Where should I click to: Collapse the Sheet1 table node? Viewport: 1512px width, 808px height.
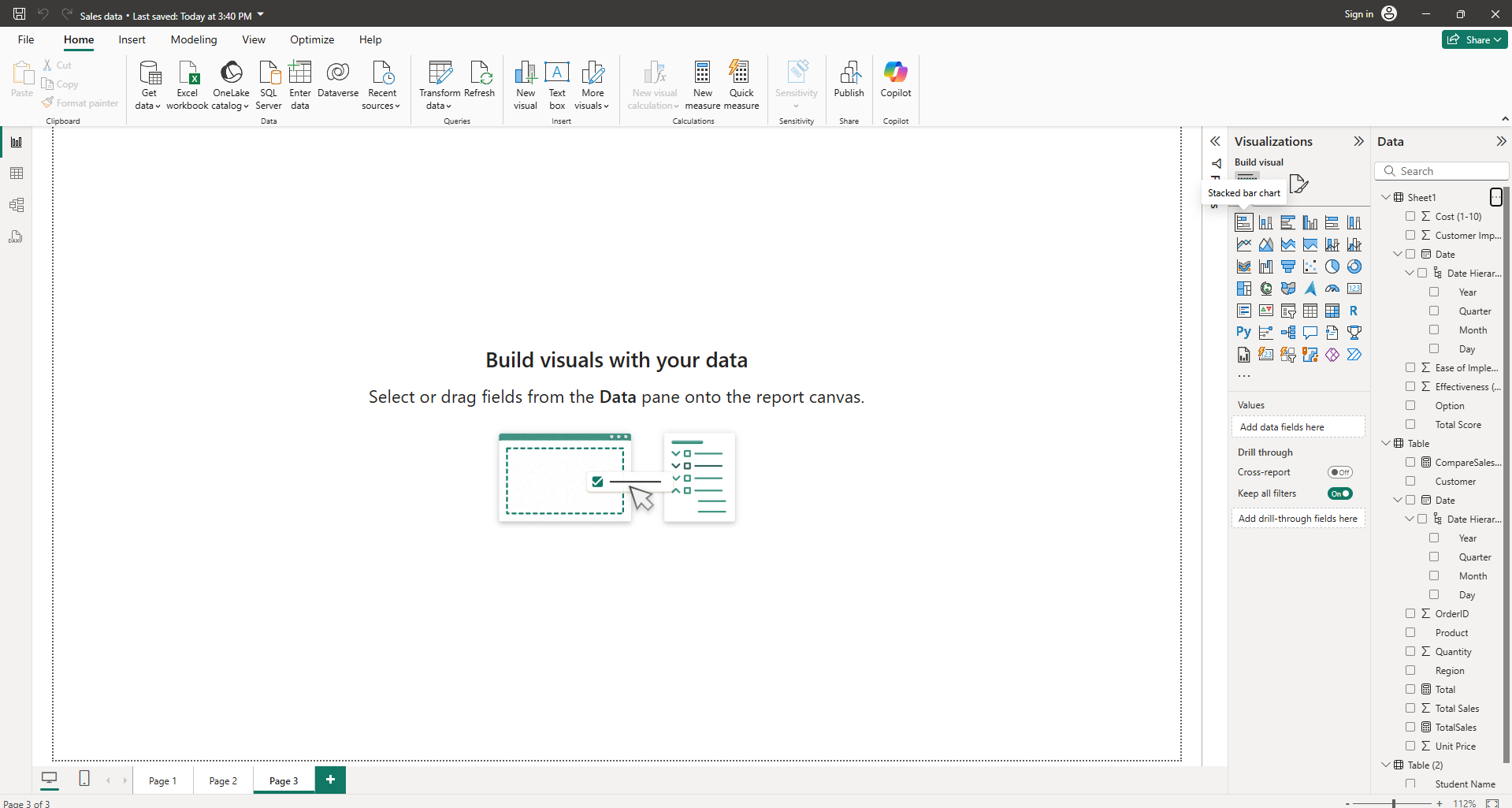click(x=1386, y=197)
